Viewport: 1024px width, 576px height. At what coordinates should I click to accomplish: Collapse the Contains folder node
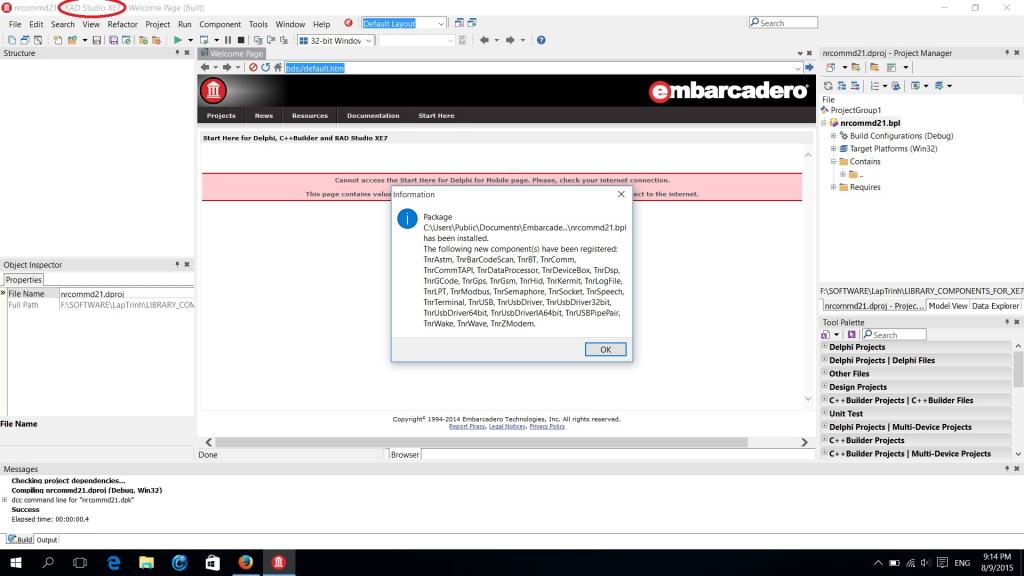click(x=833, y=161)
